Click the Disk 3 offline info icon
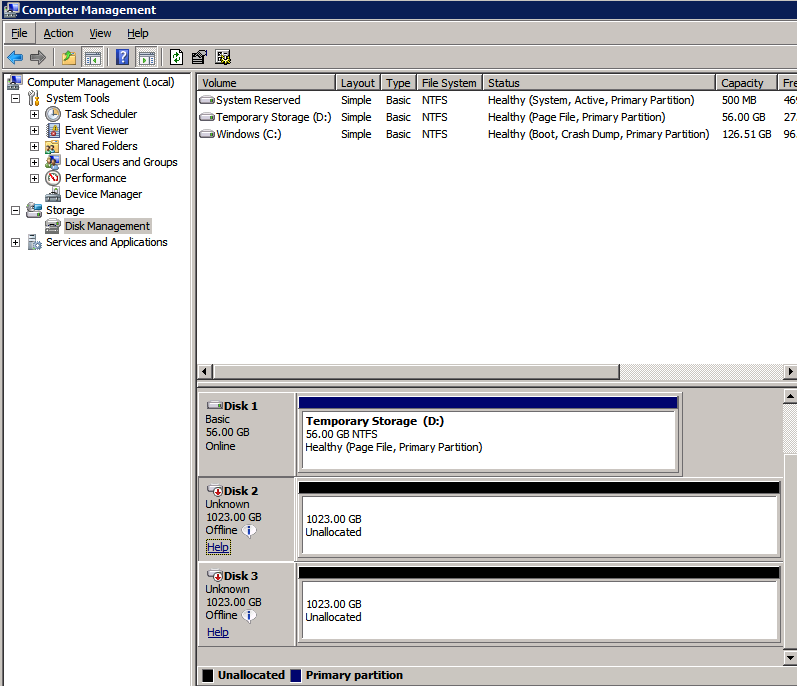This screenshot has height=686, width=797. point(249,616)
